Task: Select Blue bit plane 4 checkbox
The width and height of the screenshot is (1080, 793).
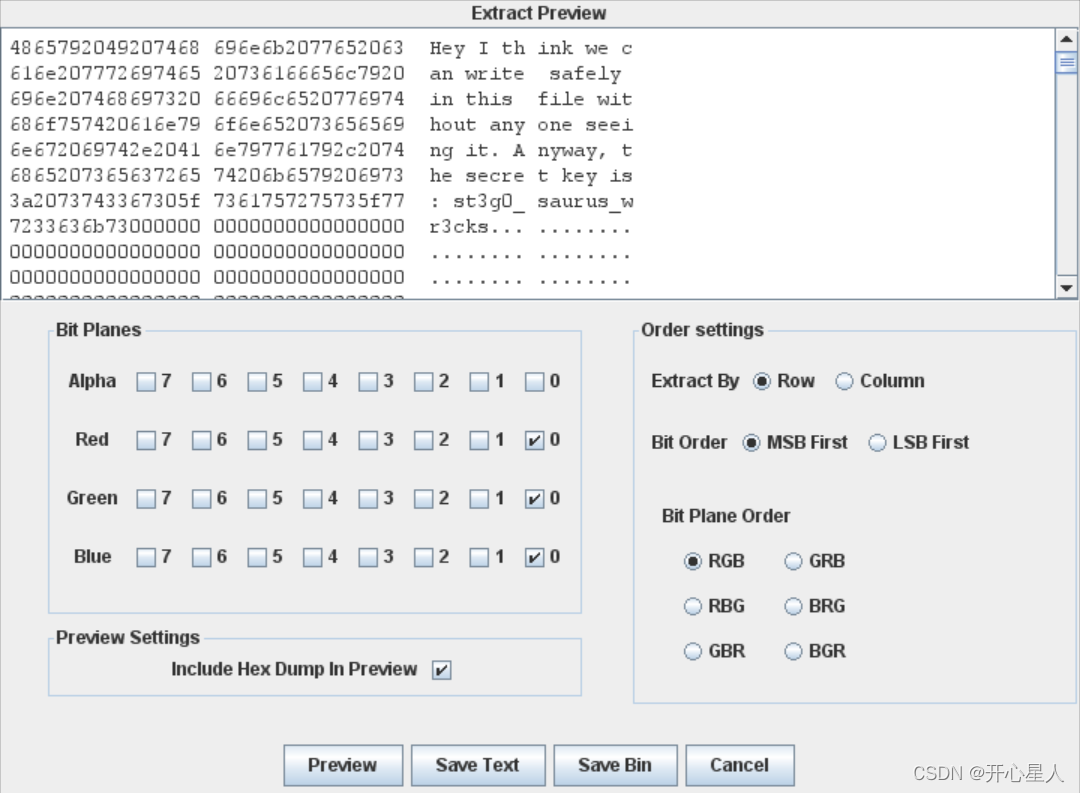Action: 313,557
